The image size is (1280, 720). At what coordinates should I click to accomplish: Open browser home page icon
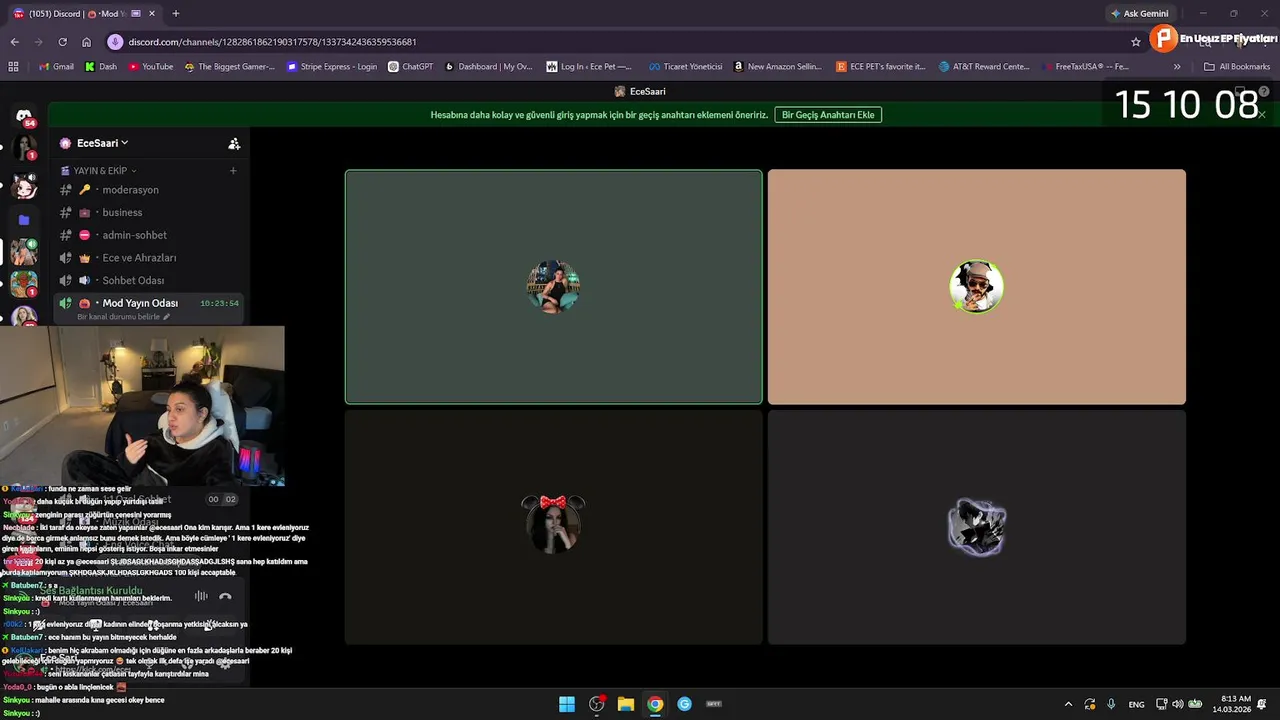point(86,42)
